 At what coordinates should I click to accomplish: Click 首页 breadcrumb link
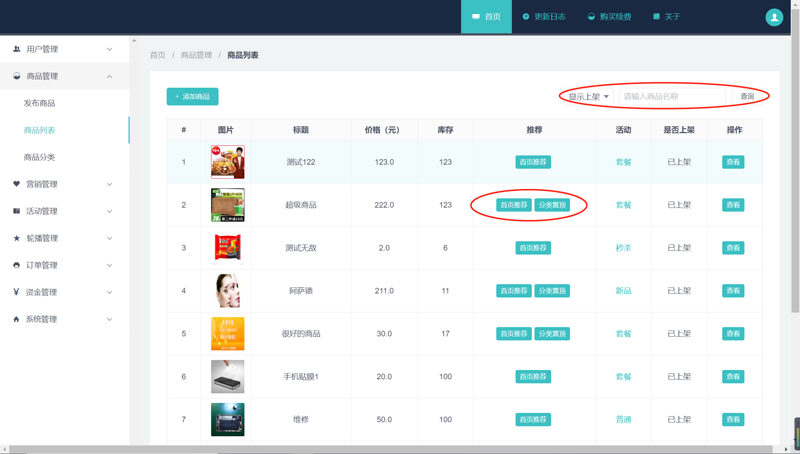pyautogui.click(x=158, y=55)
